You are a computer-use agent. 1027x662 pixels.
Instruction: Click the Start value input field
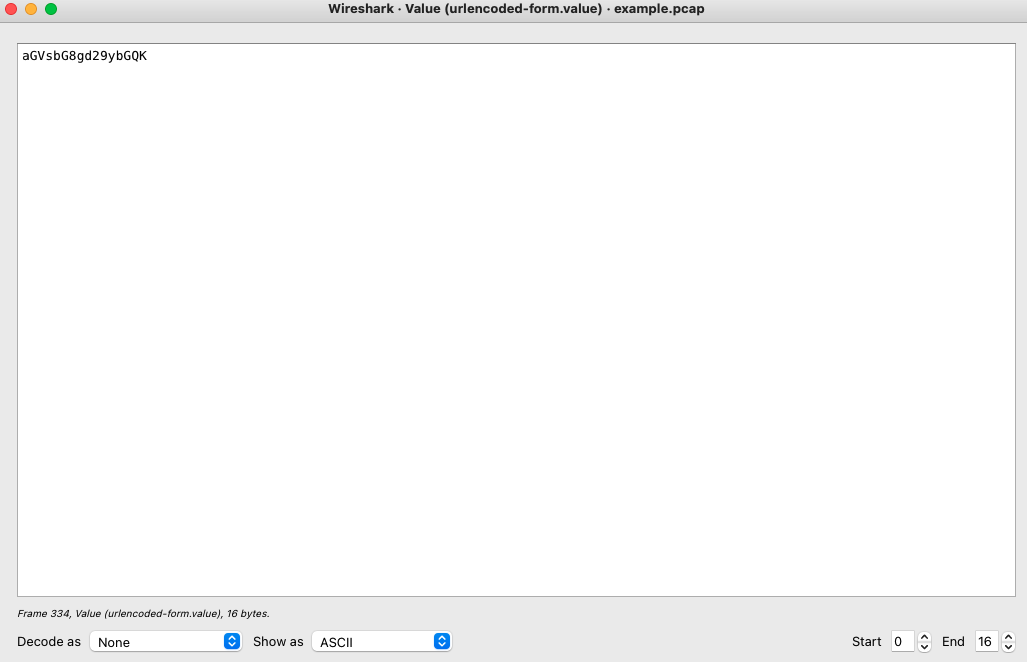point(902,642)
